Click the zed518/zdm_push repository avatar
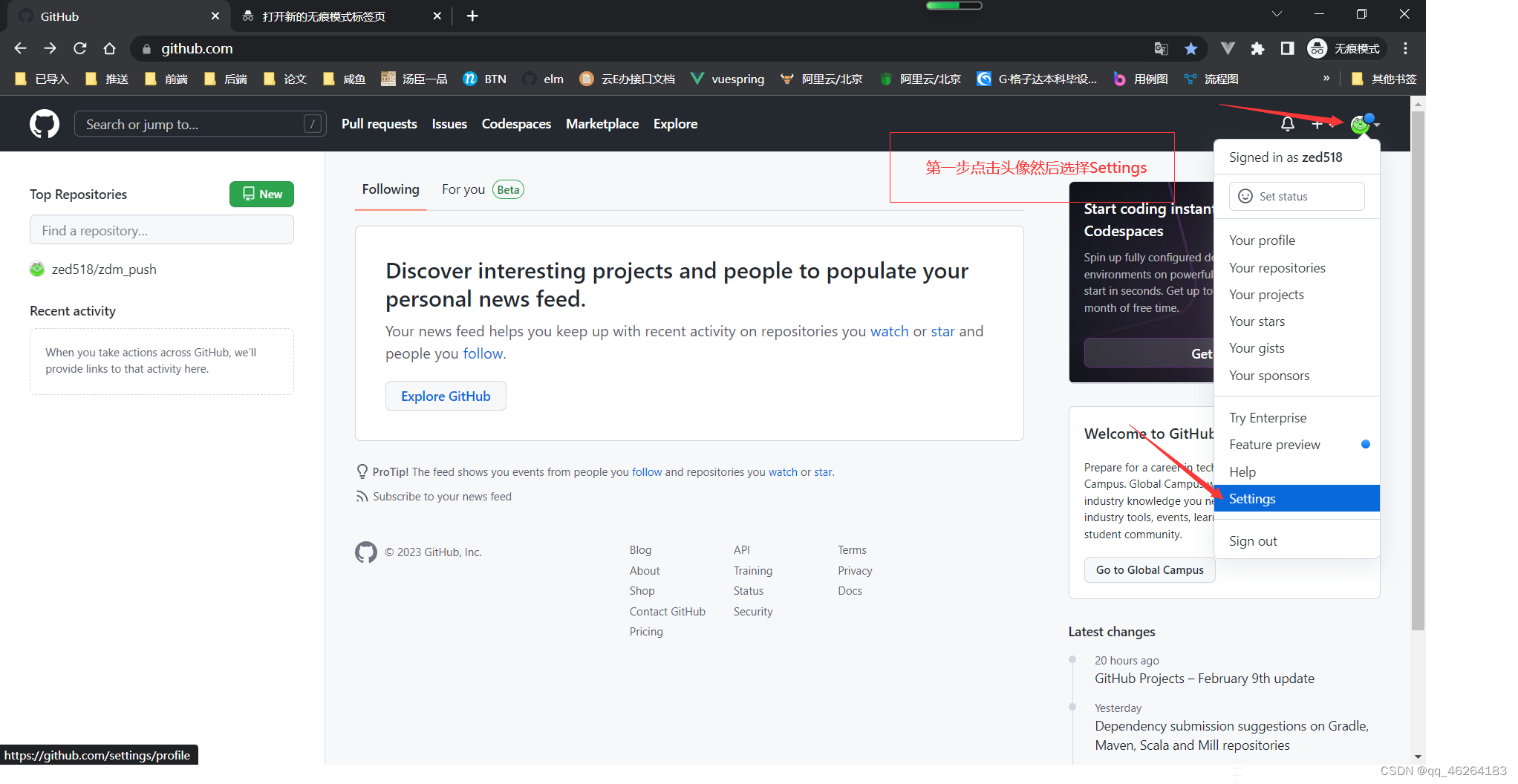The width and height of the screenshot is (1518, 784). pyautogui.click(x=37, y=269)
